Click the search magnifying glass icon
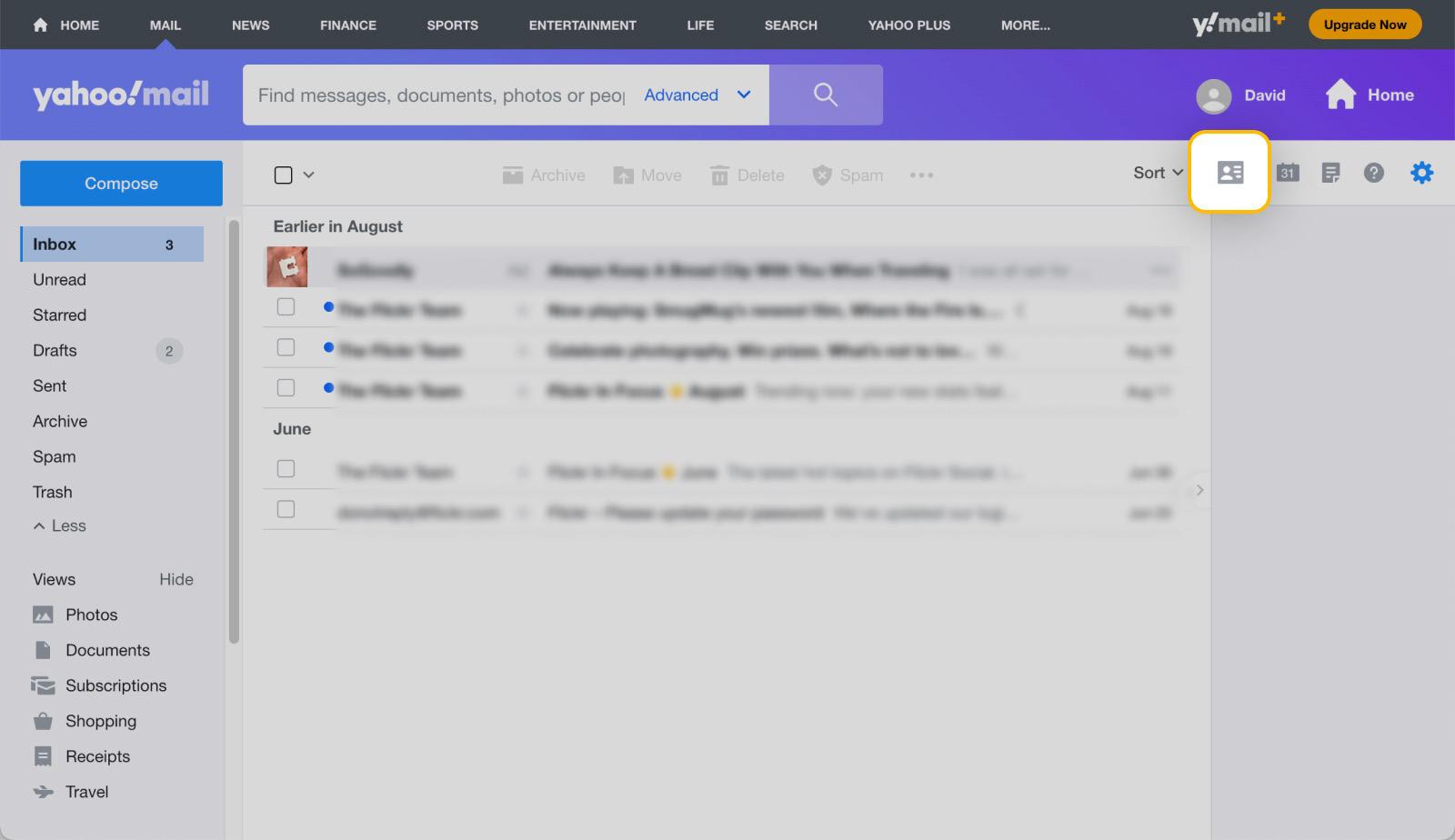The height and width of the screenshot is (840, 1455). (x=826, y=95)
